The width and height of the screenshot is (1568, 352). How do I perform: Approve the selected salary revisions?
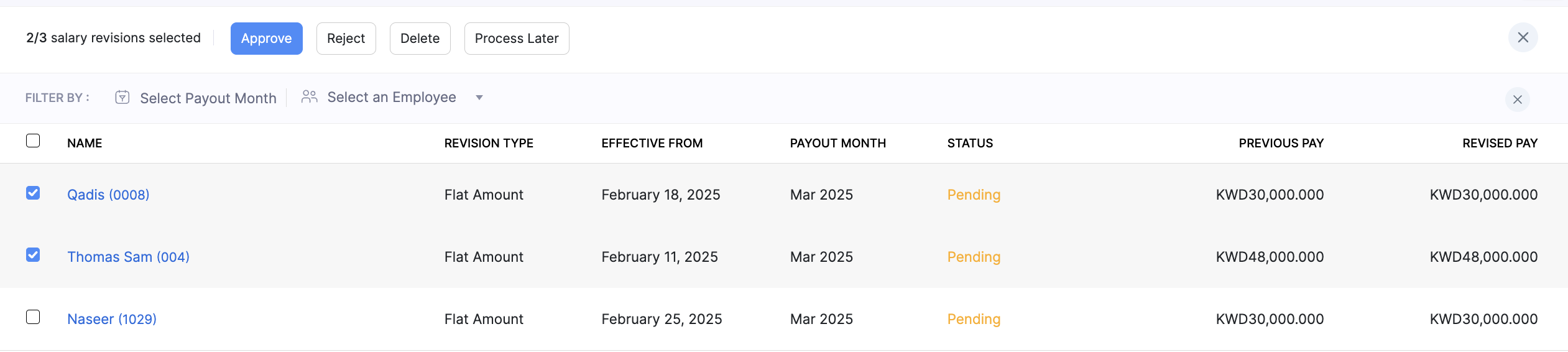point(266,39)
